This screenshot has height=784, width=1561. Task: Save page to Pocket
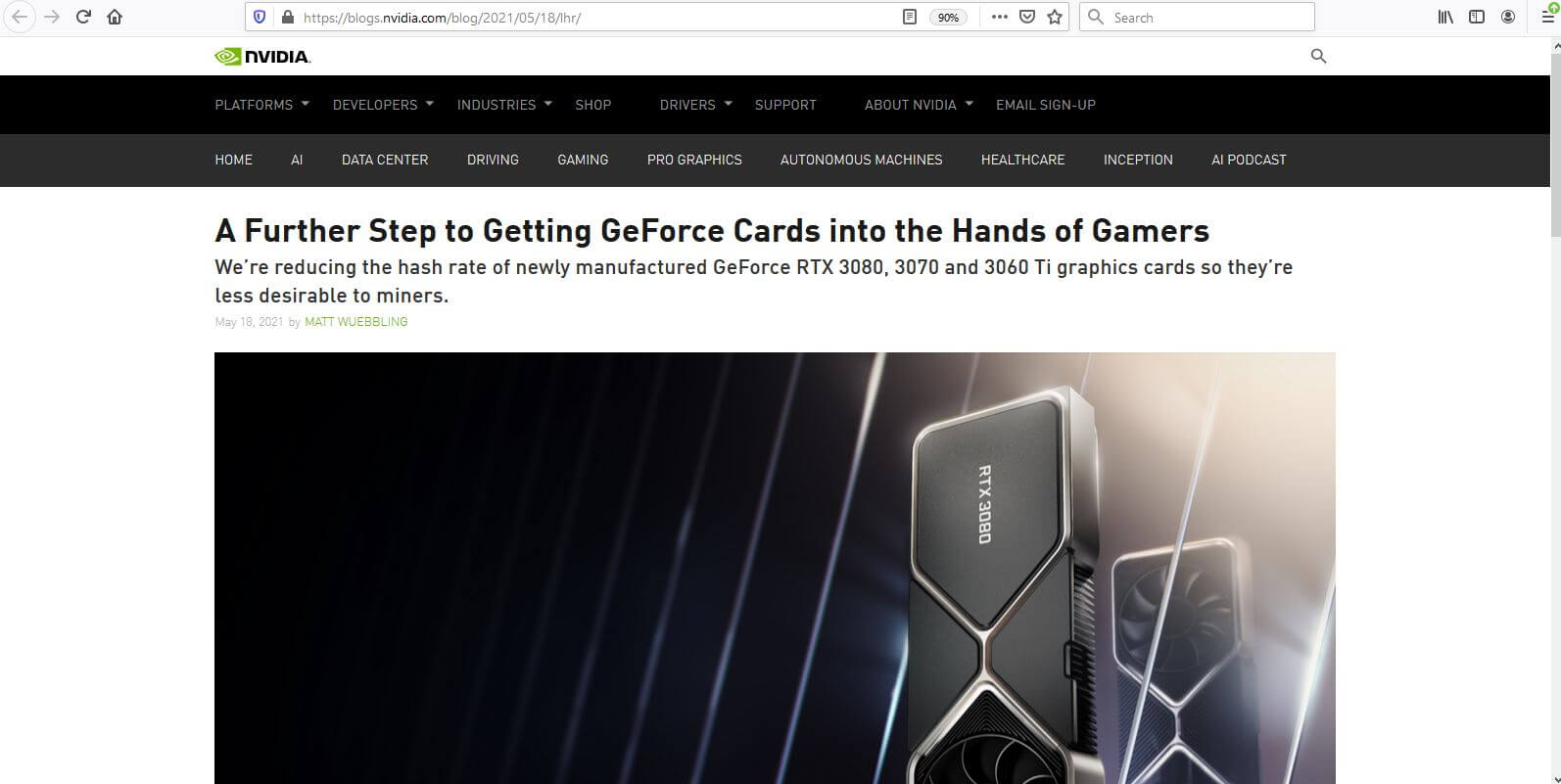1027,17
